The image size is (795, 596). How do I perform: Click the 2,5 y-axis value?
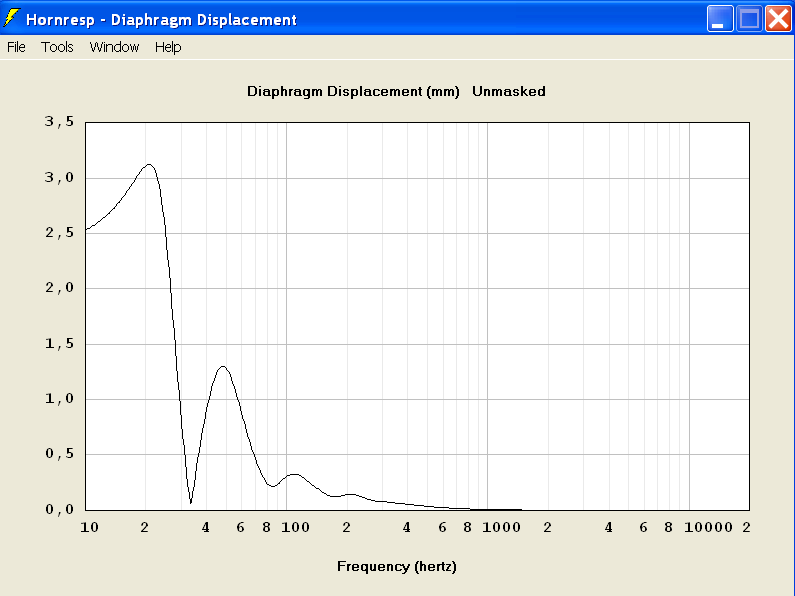[x=59, y=233]
